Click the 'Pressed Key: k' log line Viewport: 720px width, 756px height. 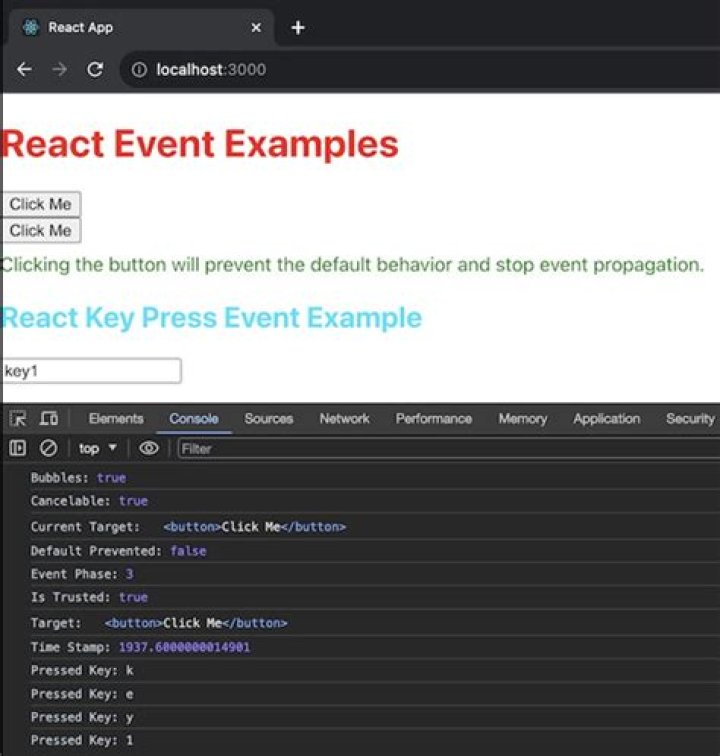[82, 670]
